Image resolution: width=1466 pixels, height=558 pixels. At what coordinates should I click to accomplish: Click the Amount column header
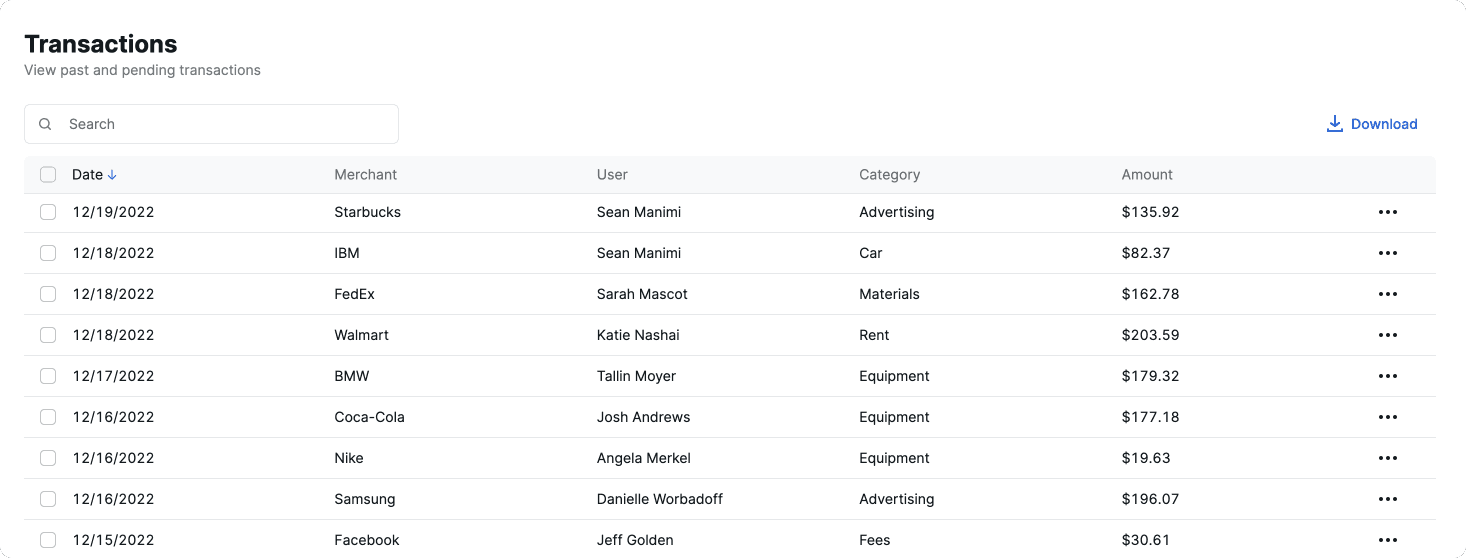[1147, 174]
